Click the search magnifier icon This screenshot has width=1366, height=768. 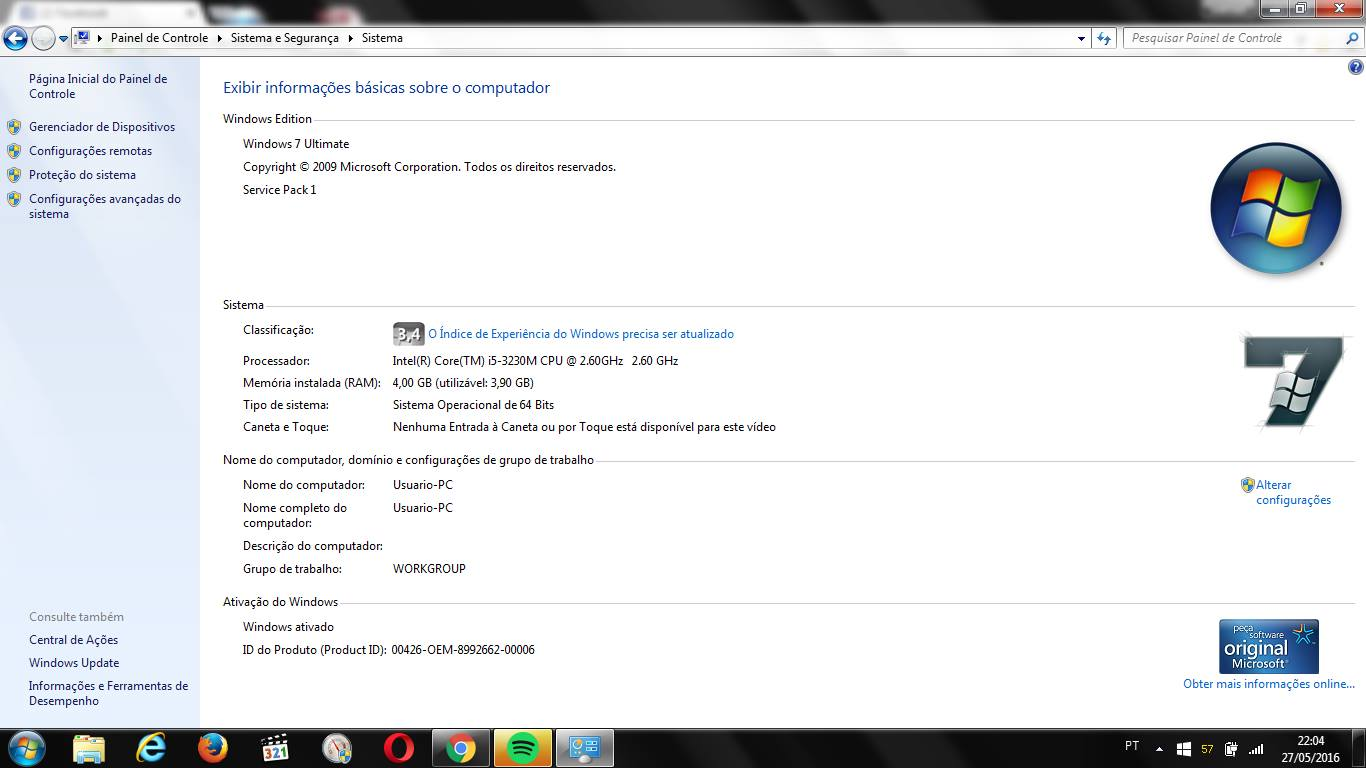pyautogui.click(x=1352, y=38)
